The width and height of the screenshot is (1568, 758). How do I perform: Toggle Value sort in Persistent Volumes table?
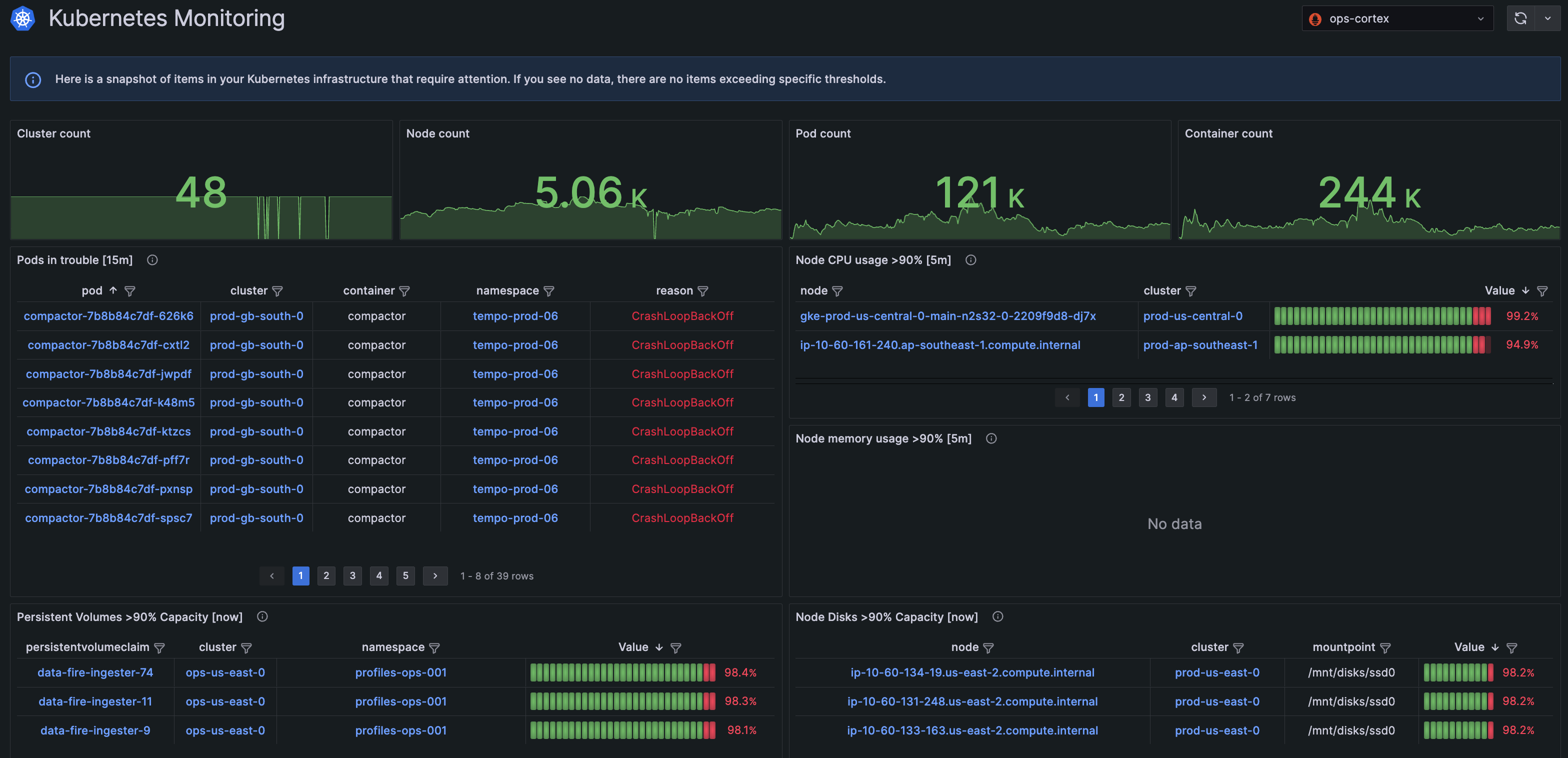pyautogui.click(x=658, y=647)
